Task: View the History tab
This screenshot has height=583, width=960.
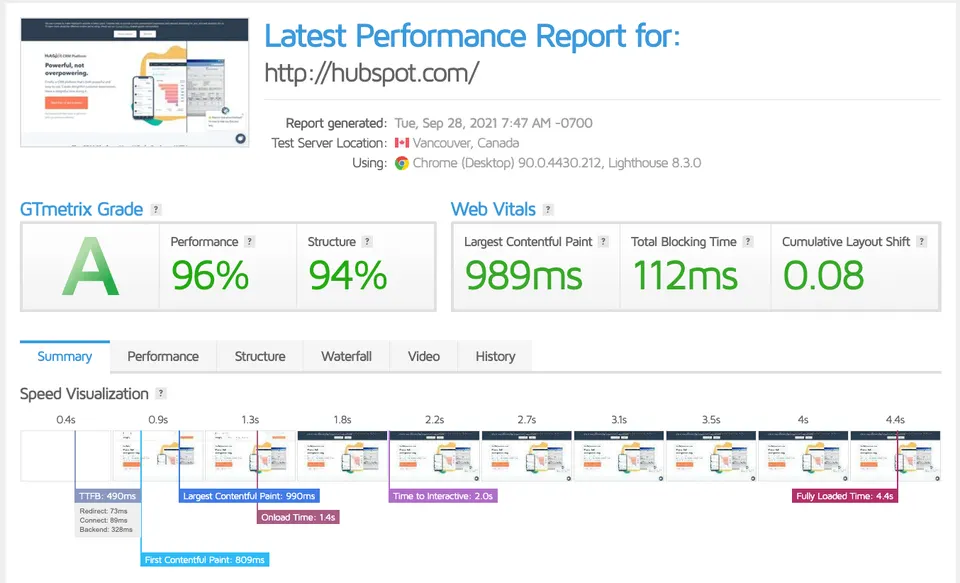Action: pyautogui.click(x=495, y=356)
